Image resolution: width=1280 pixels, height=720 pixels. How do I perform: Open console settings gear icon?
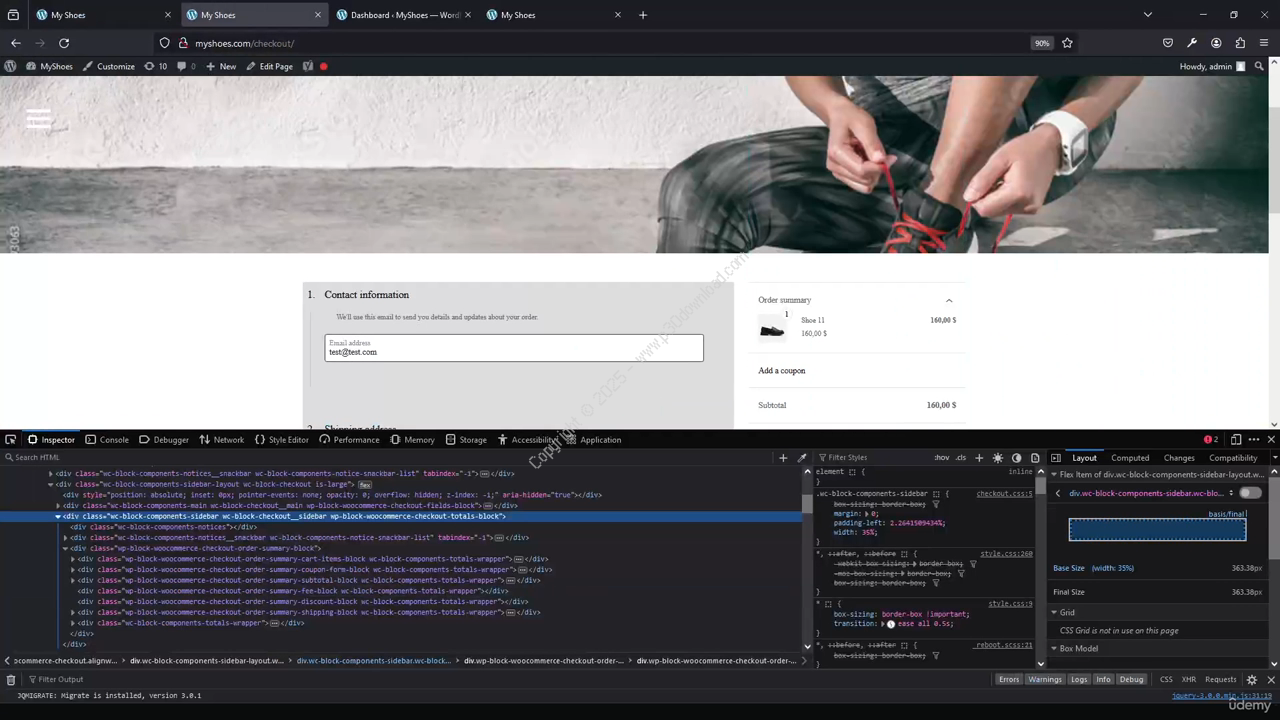(1251, 679)
